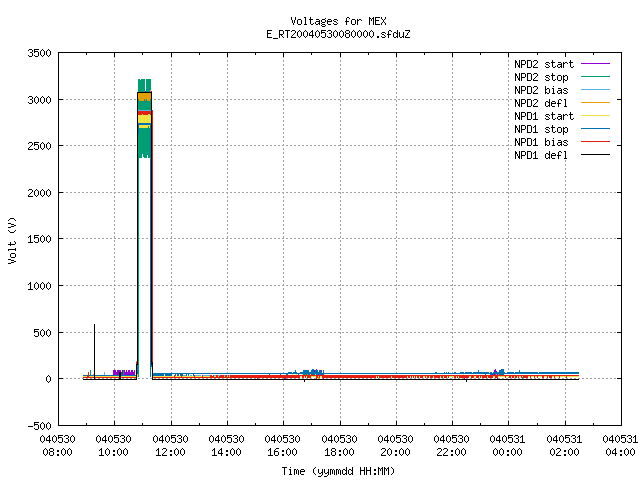Click the x-axis tick label 040530 10:00

coord(114,446)
